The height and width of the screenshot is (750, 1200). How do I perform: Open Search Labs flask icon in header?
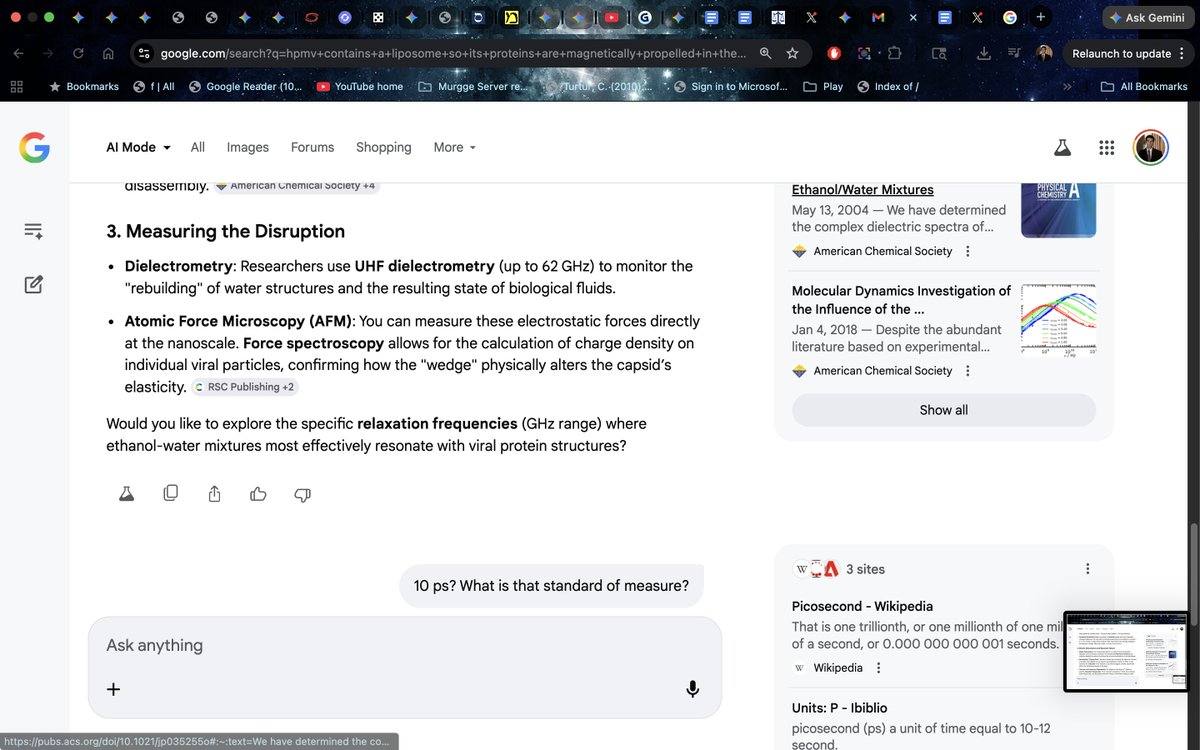(x=1062, y=148)
